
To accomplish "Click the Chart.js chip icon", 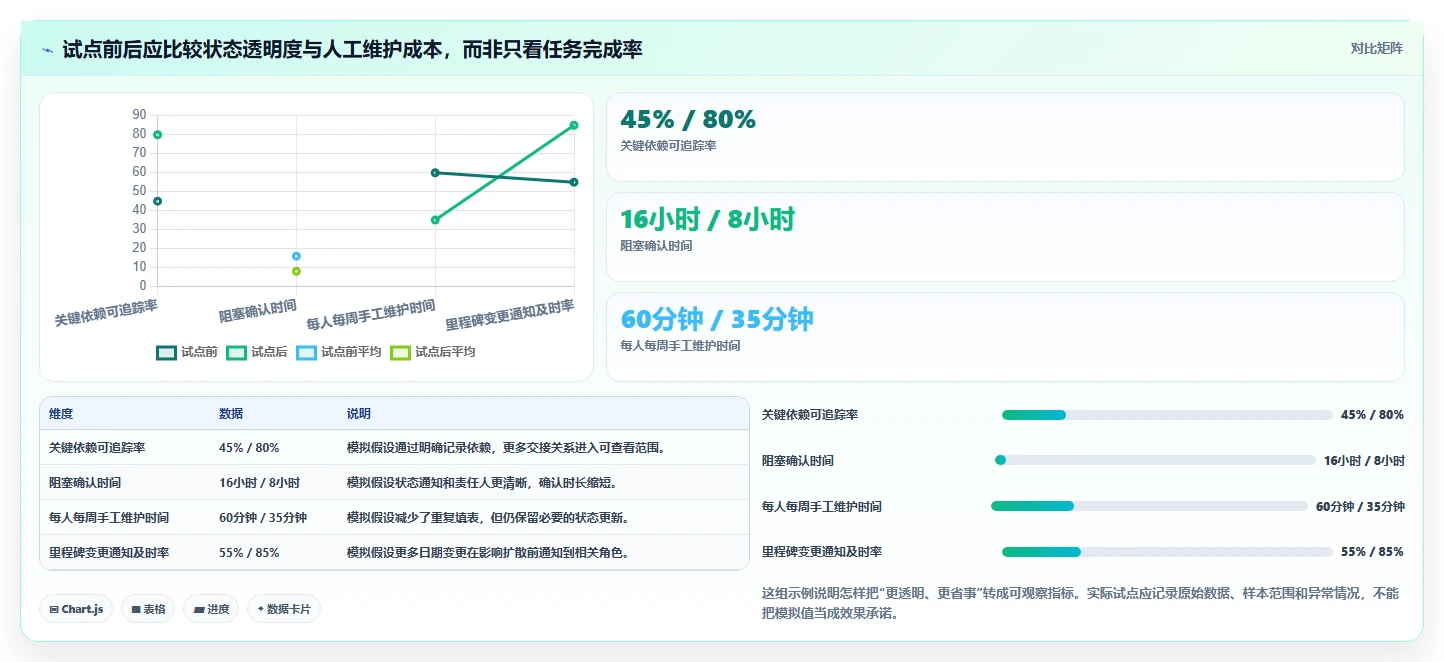I will (54, 609).
